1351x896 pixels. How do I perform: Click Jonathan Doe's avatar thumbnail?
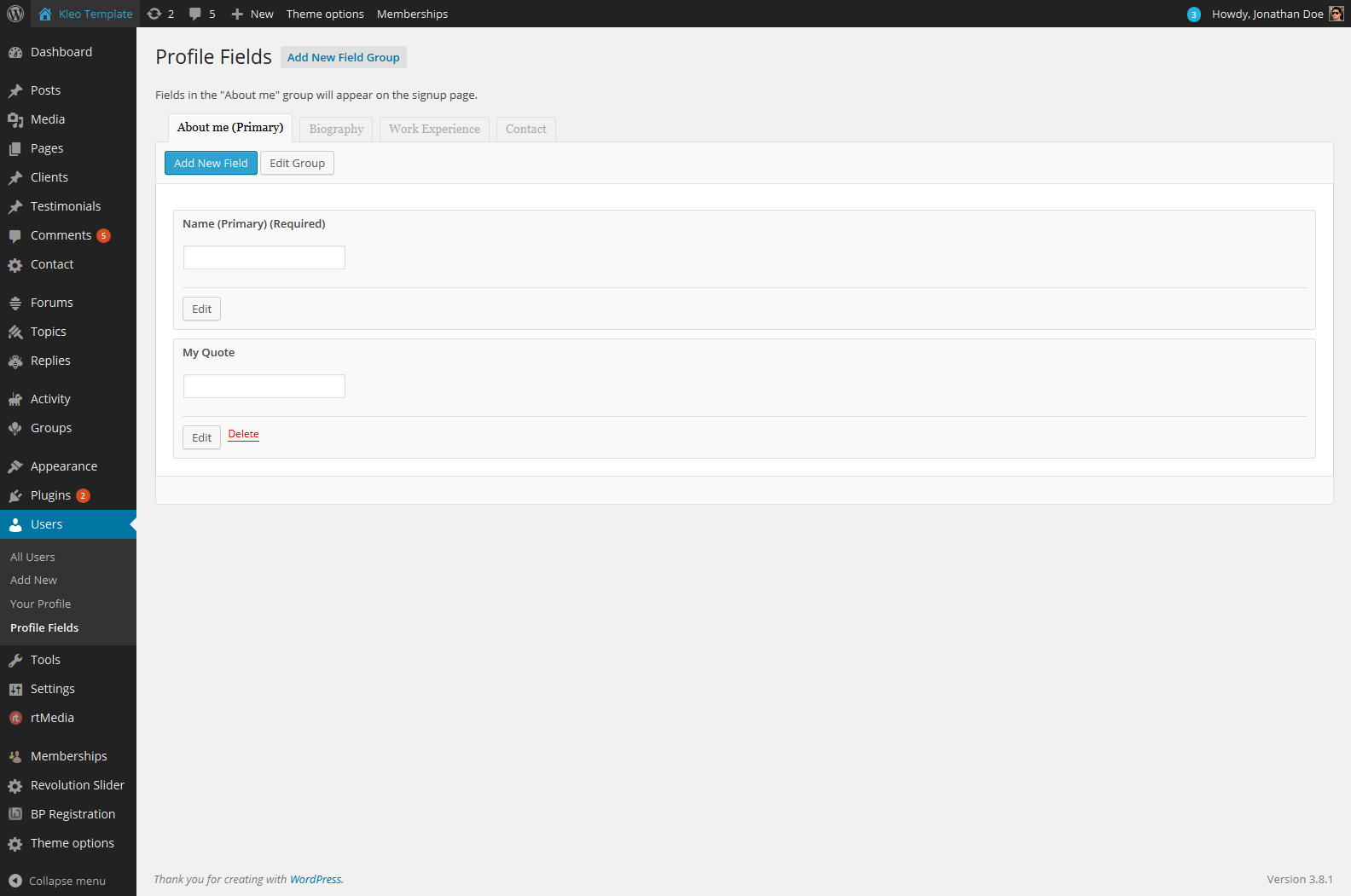tap(1336, 14)
